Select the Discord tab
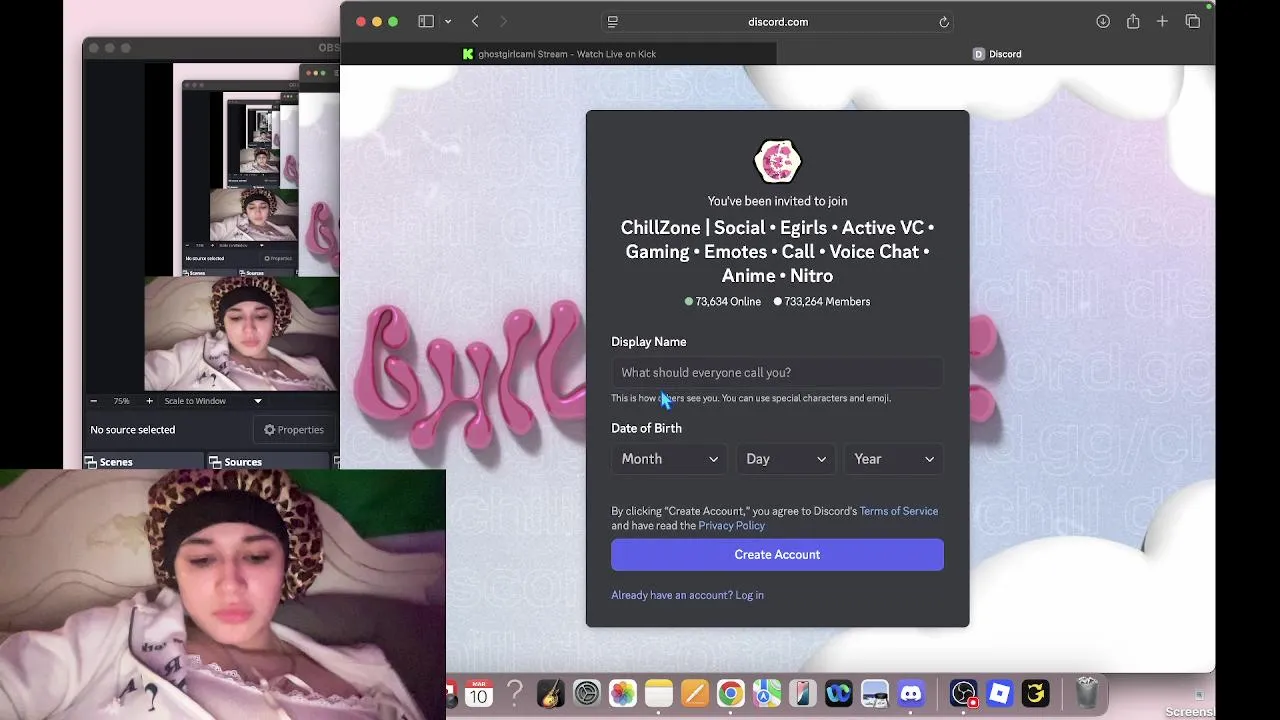Image resolution: width=1280 pixels, height=720 pixels. click(997, 54)
